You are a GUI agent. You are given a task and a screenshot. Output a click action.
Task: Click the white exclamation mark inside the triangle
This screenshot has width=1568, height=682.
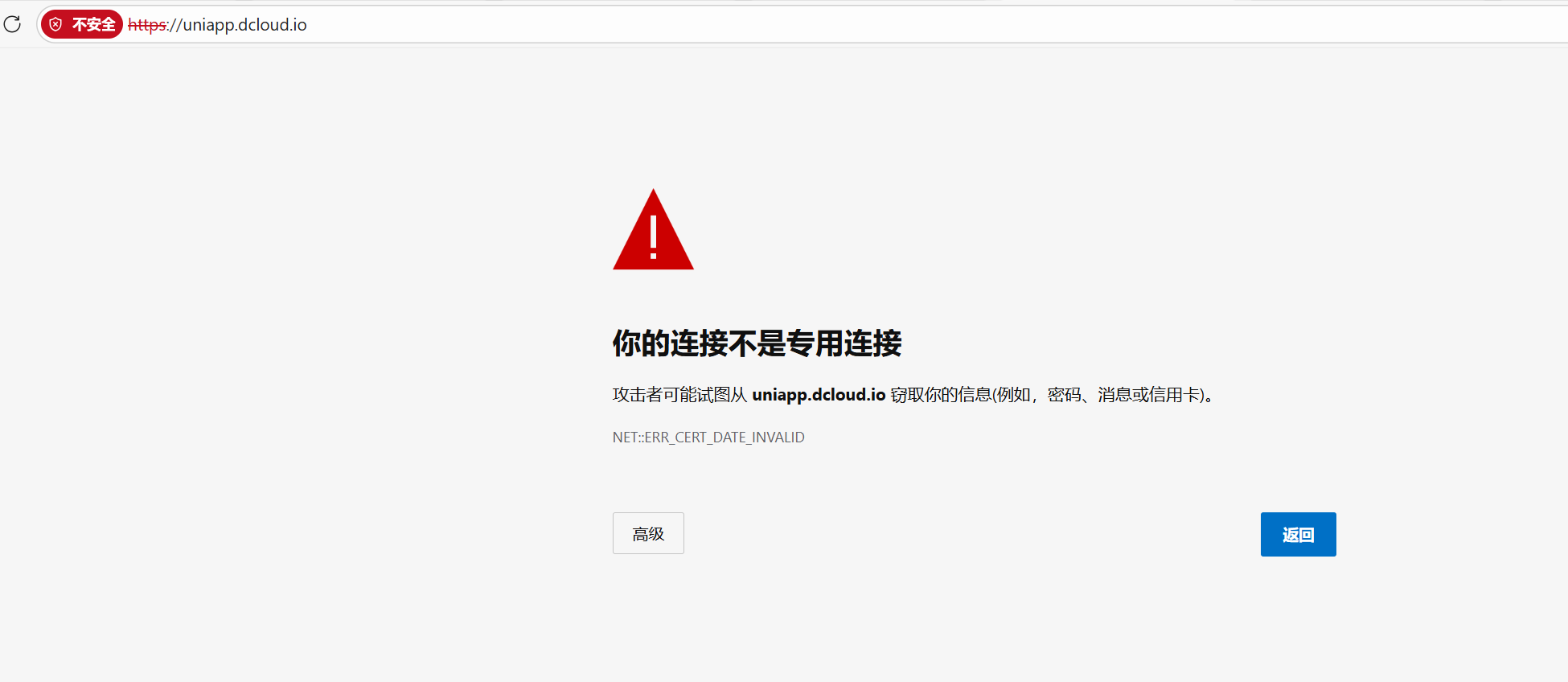point(654,237)
